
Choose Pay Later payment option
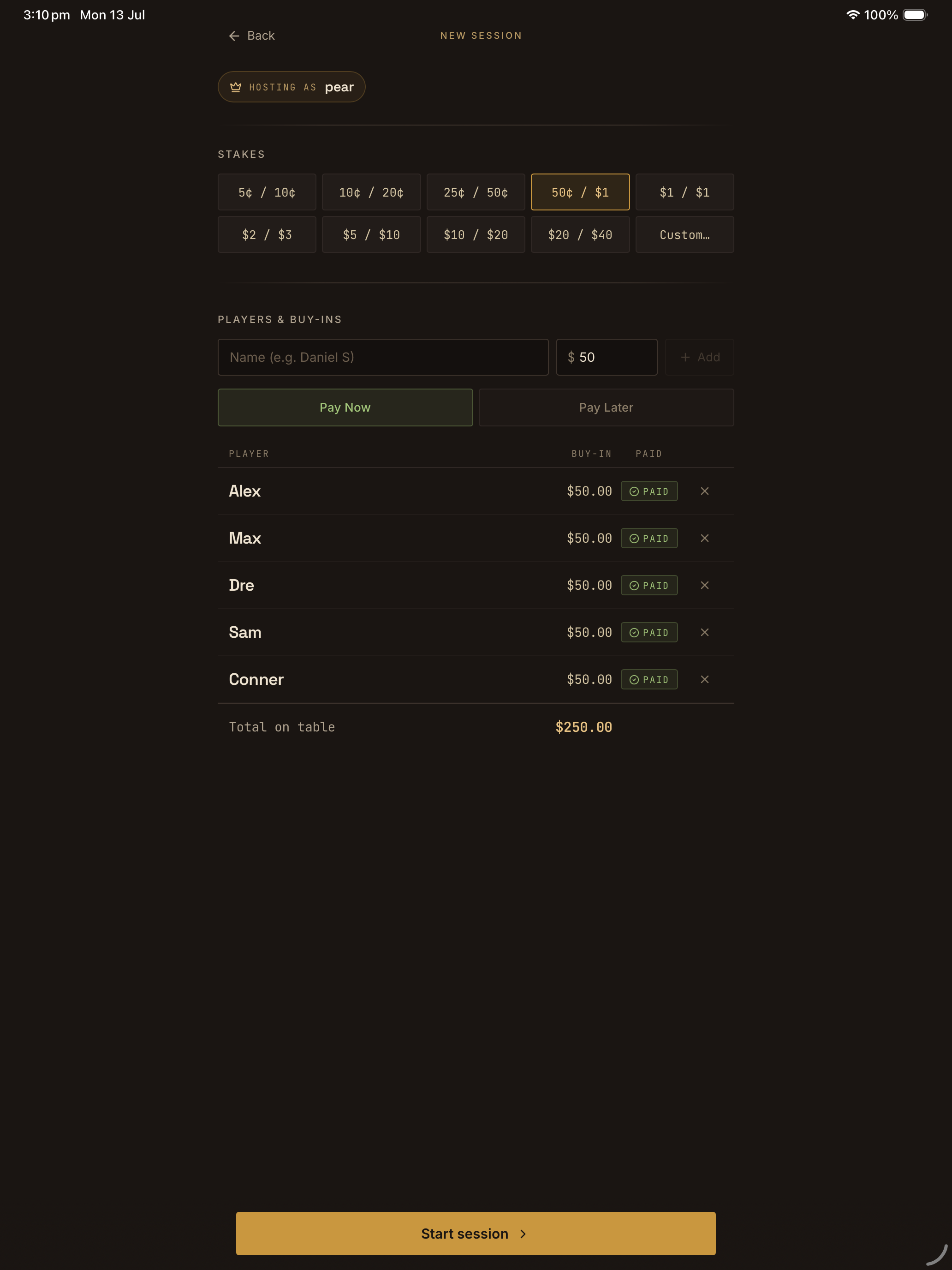point(607,407)
